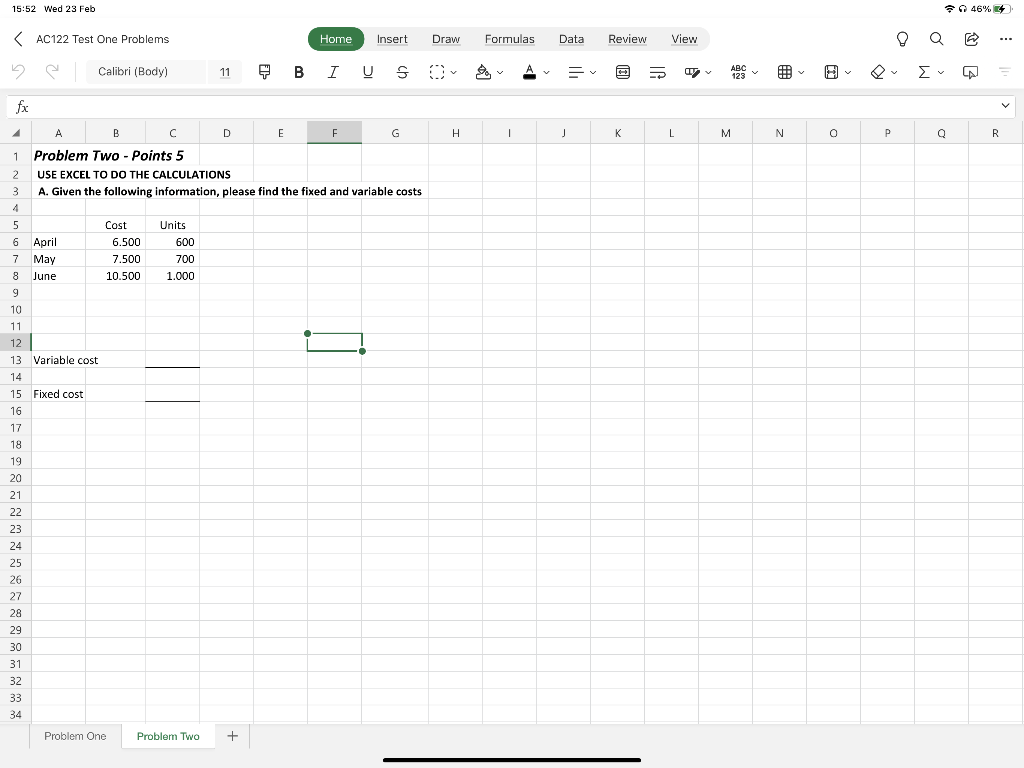Screen dimensions: 1024x768
Task: Open the borders dropdown arrow
Action: 453,72
